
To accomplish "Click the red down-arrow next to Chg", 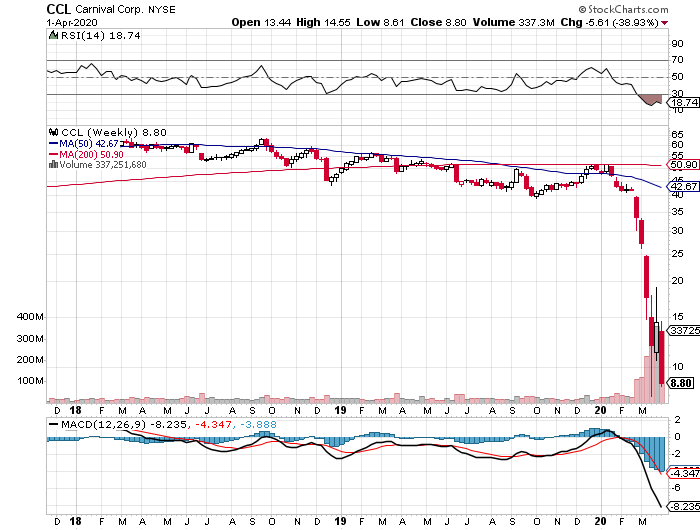I will (665, 23).
